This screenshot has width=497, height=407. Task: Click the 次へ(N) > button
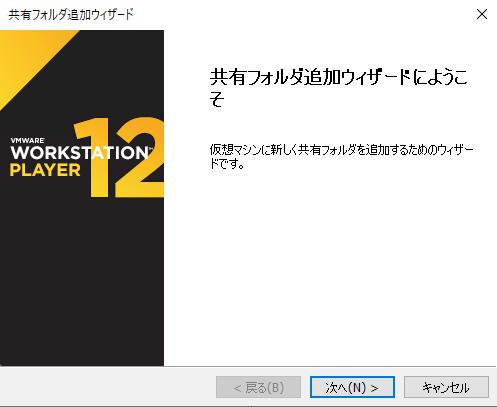pyautogui.click(x=352, y=387)
